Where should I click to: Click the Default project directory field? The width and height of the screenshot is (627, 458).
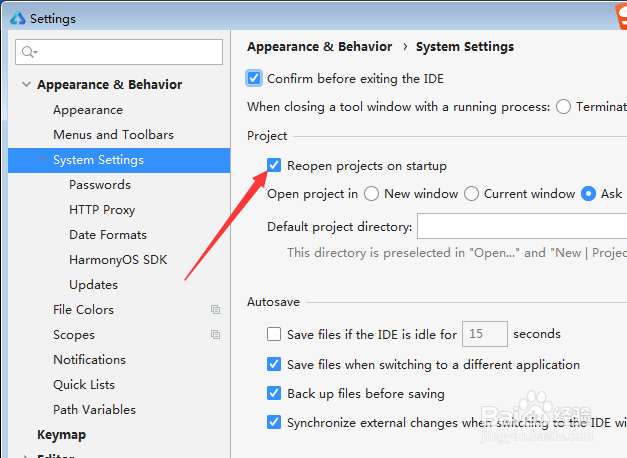[x=522, y=226]
